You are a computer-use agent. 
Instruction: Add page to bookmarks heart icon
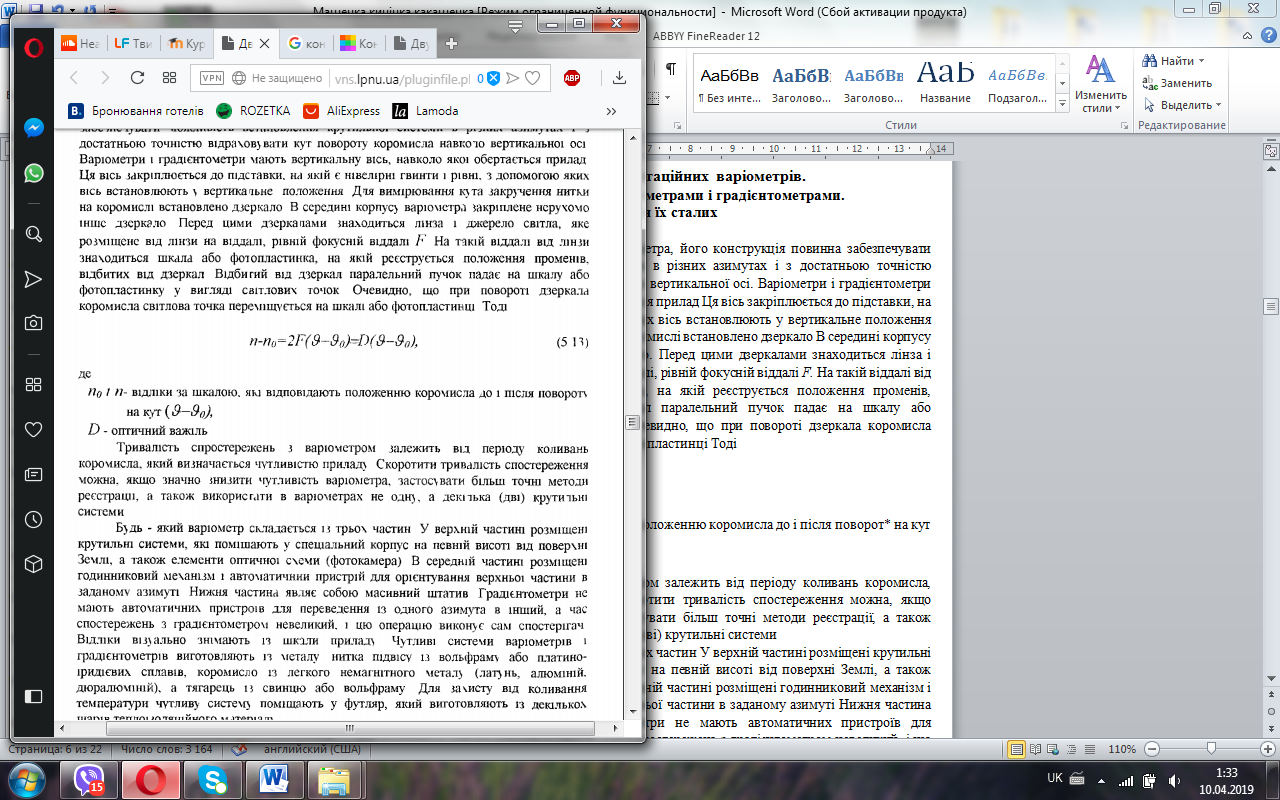pyautogui.click(x=533, y=78)
